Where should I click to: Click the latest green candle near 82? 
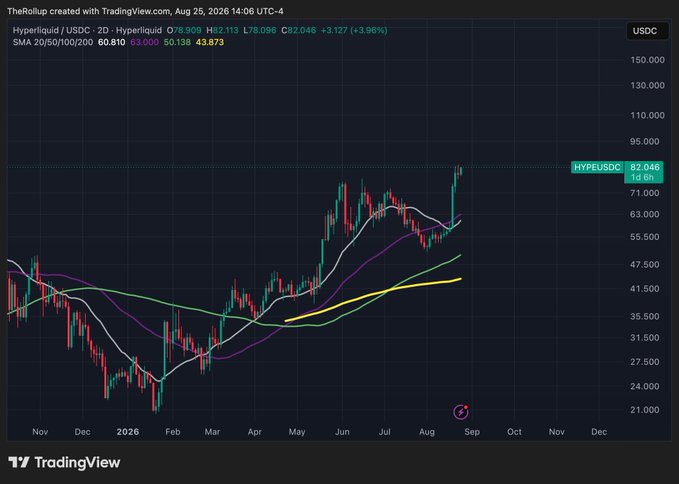coord(461,171)
